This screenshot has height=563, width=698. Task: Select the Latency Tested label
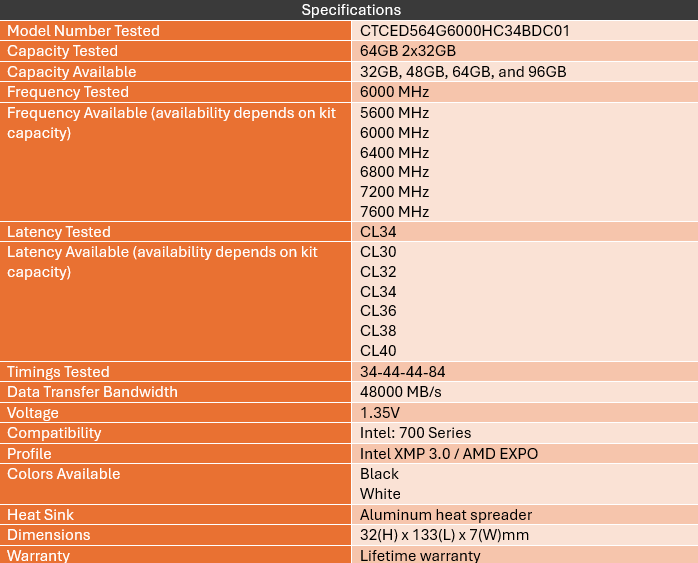point(59,232)
